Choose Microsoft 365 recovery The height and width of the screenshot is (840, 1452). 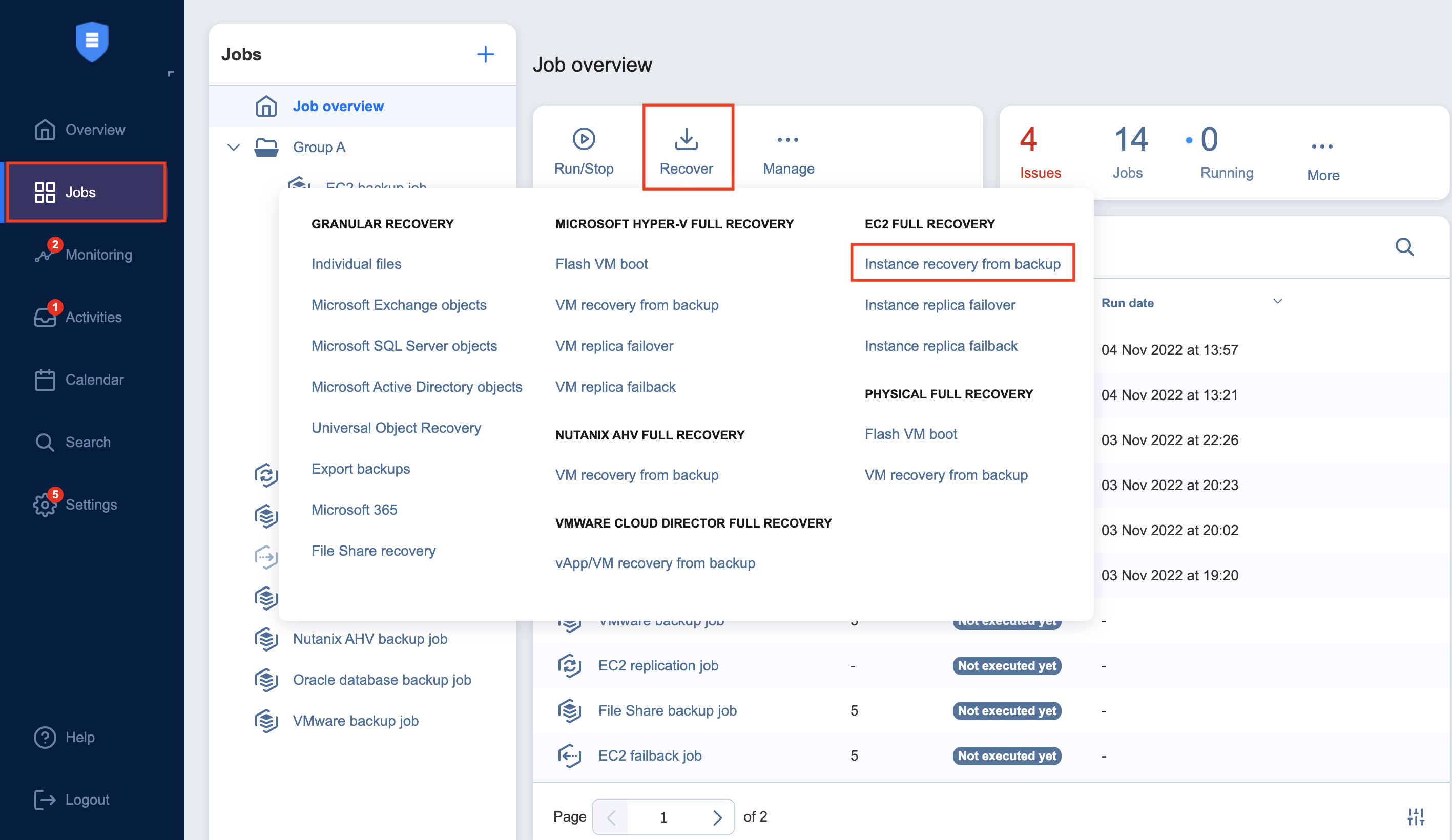[x=354, y=509]
